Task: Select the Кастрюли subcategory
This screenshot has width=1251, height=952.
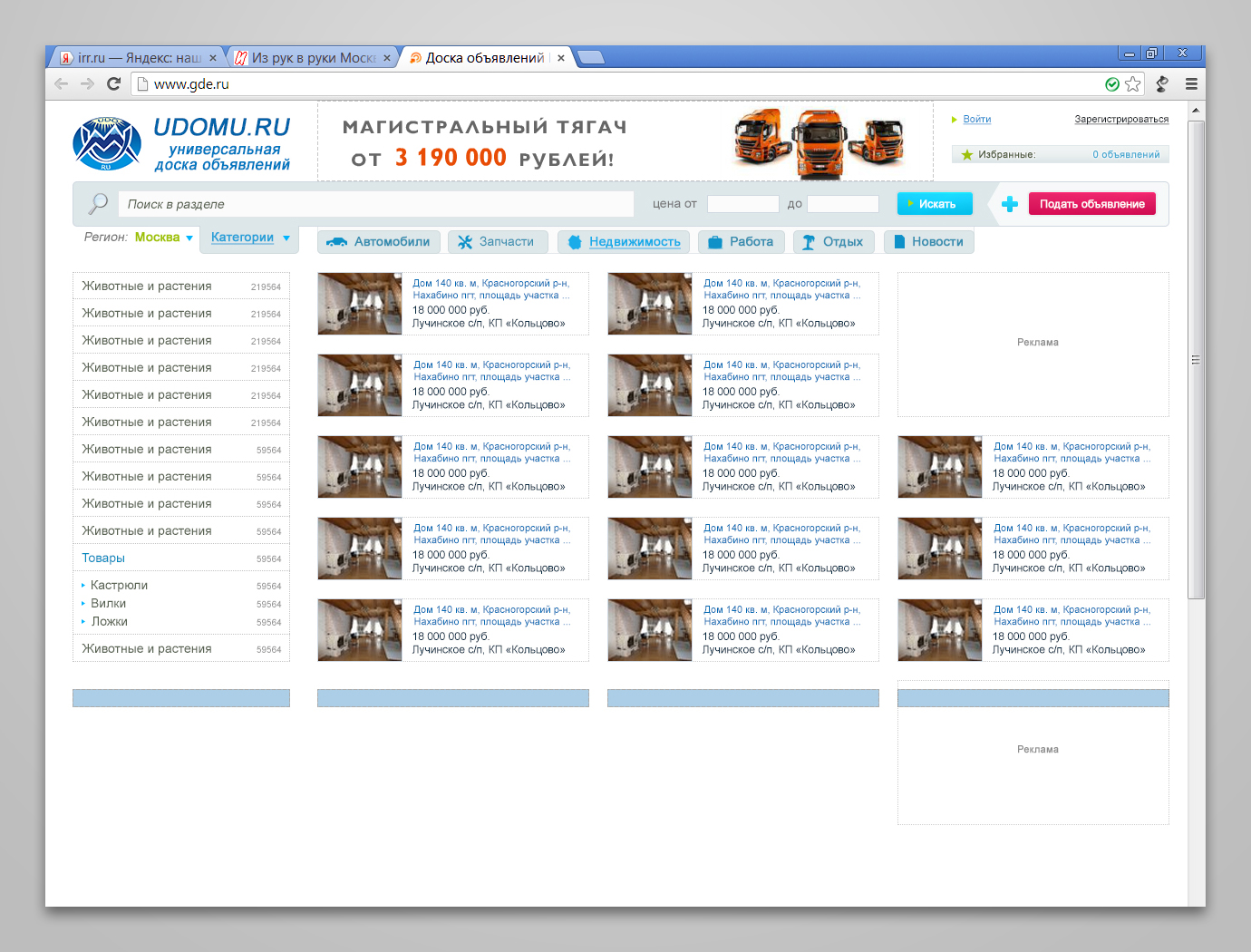Action: (x=119, y=586)
